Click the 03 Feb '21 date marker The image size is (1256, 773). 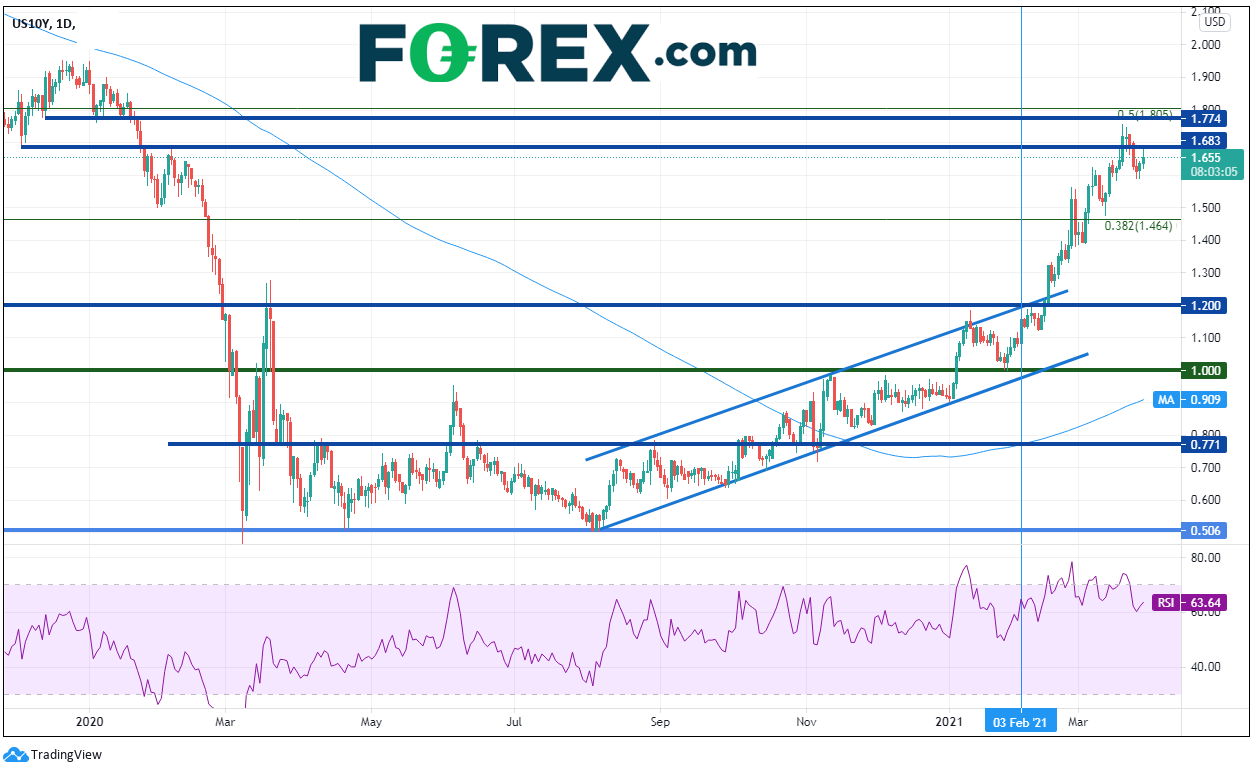(x=1020, y=721)
